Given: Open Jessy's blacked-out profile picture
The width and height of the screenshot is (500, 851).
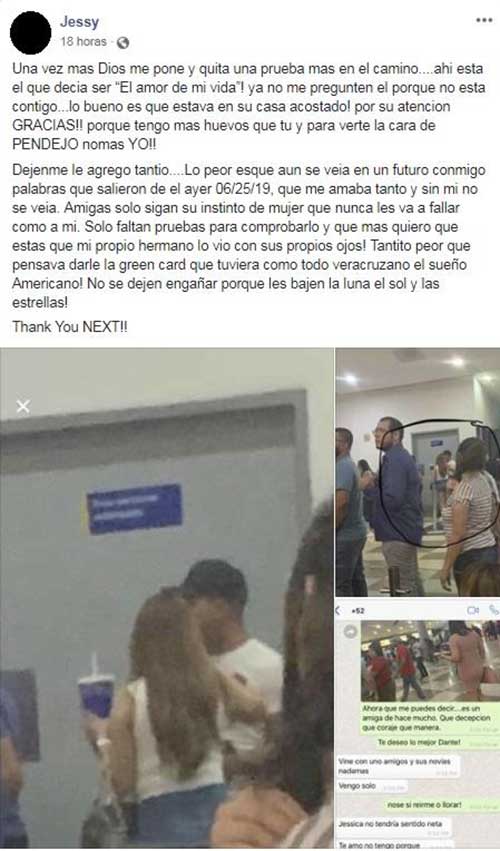Looking at the screenshot, I should tap(31, 33).
